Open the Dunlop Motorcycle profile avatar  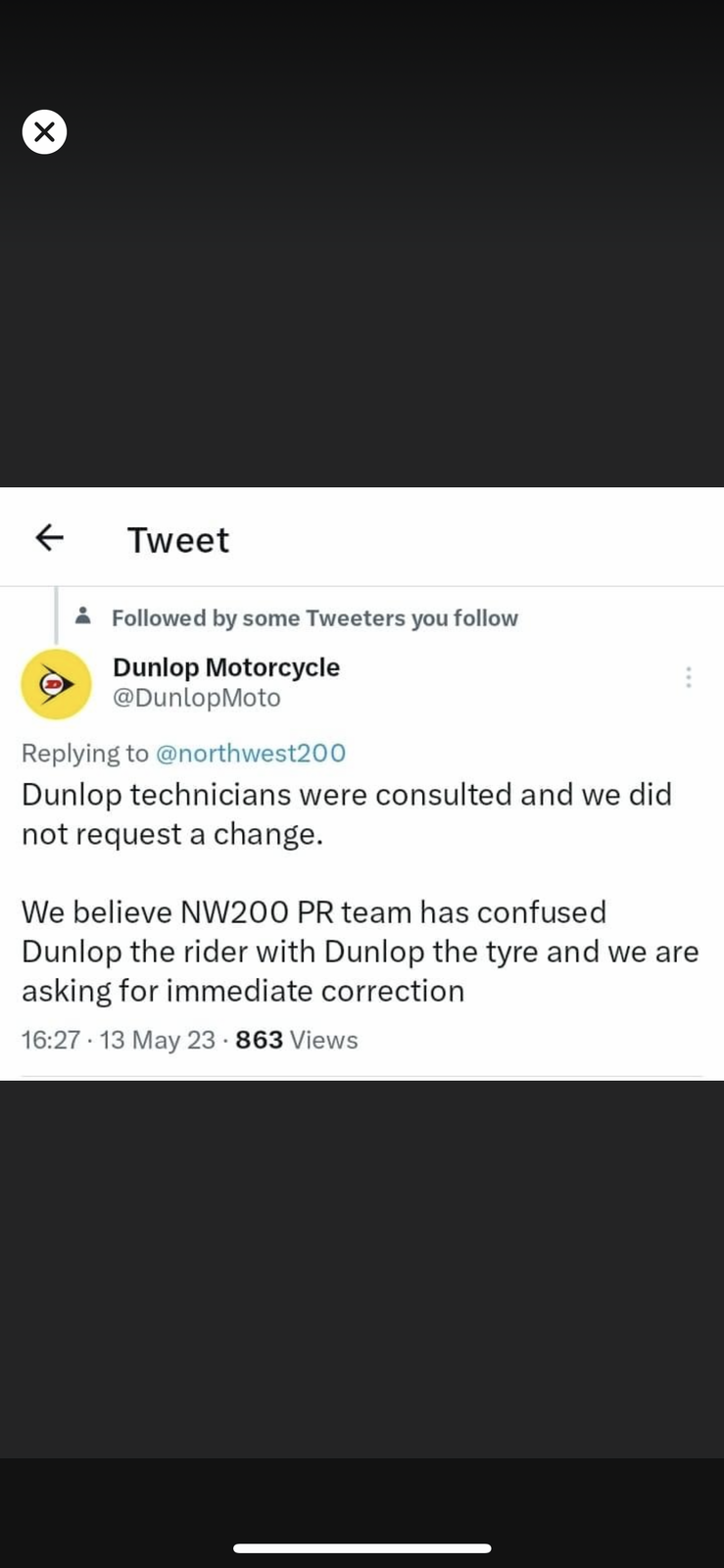[56, 684]
